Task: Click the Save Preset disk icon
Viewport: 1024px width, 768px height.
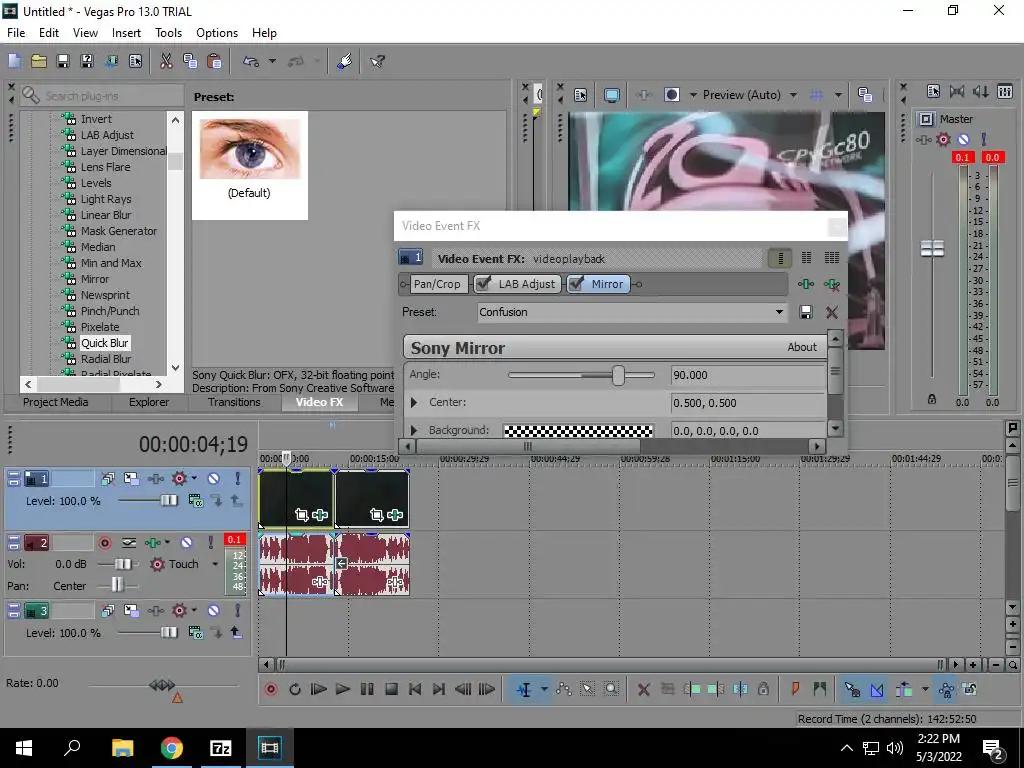Action: [x=806, y=312]
